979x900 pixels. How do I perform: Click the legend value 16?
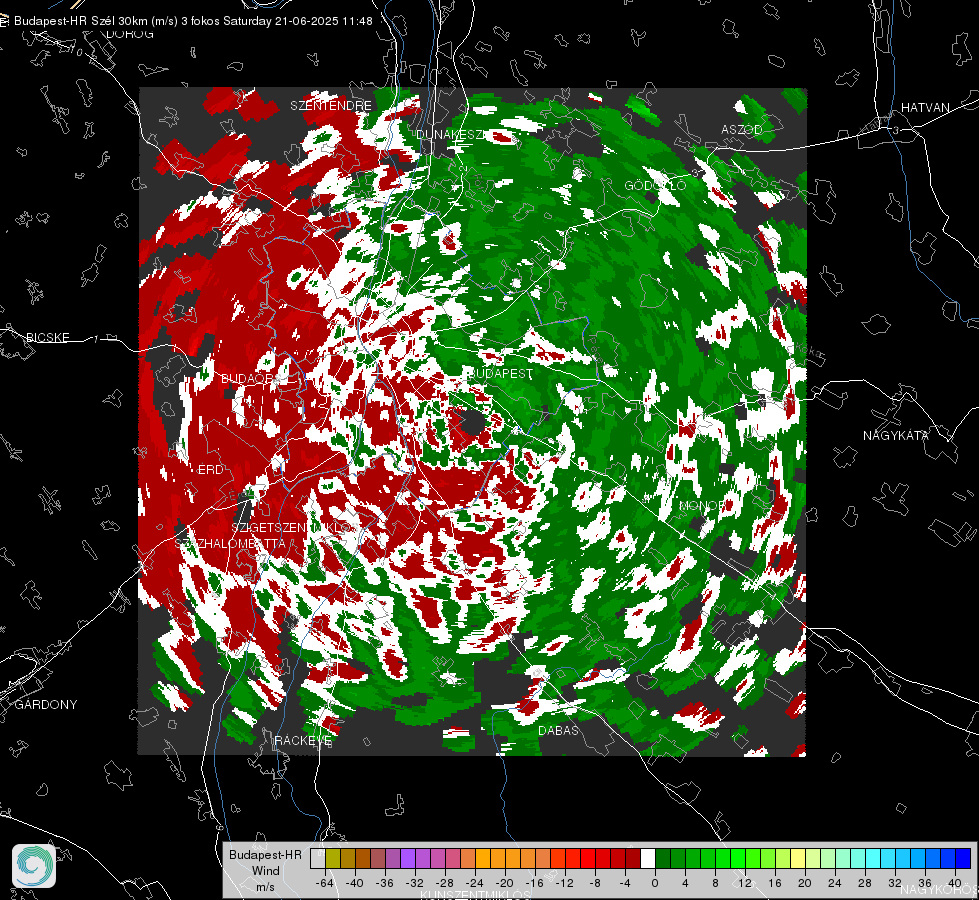coord(775,883)
